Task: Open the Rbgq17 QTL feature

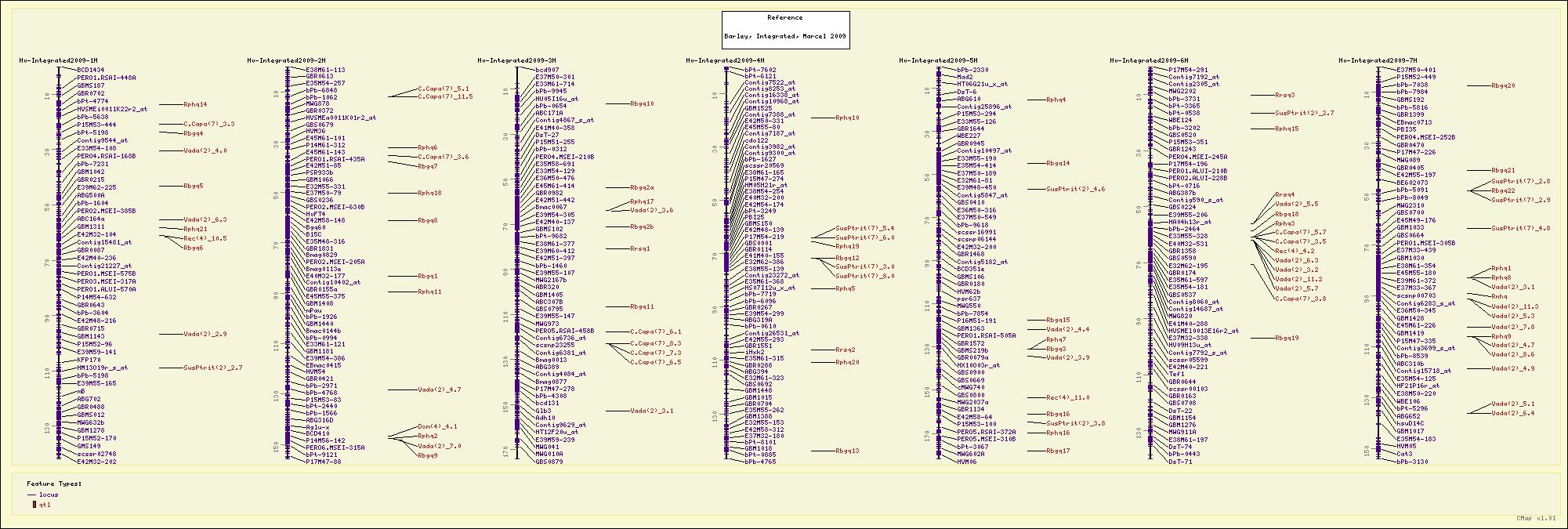Action: (1058, 451)
